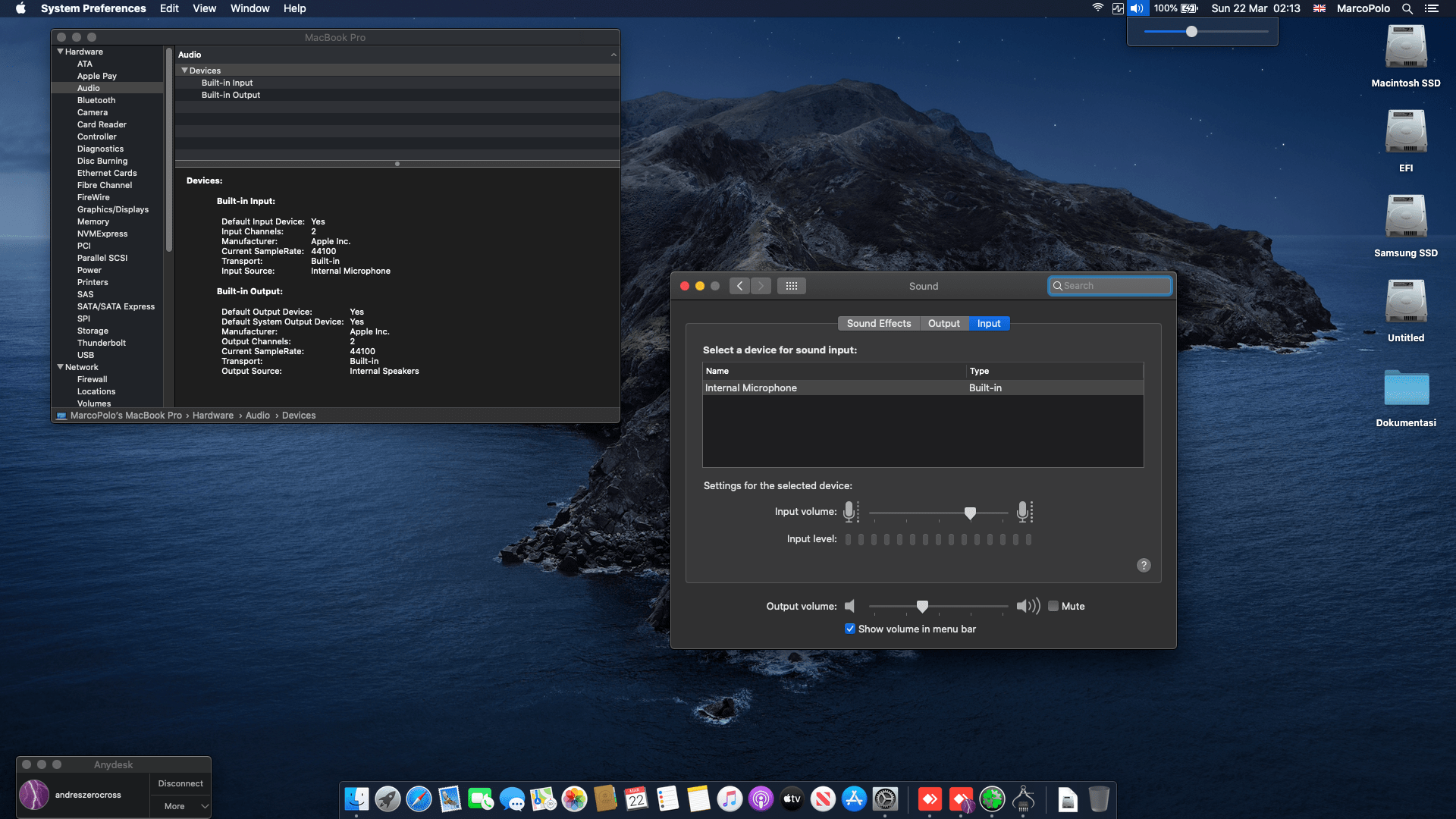1456x819 pixels.
Task: Click Hardware in the path bar
Action: pos(213,416)
